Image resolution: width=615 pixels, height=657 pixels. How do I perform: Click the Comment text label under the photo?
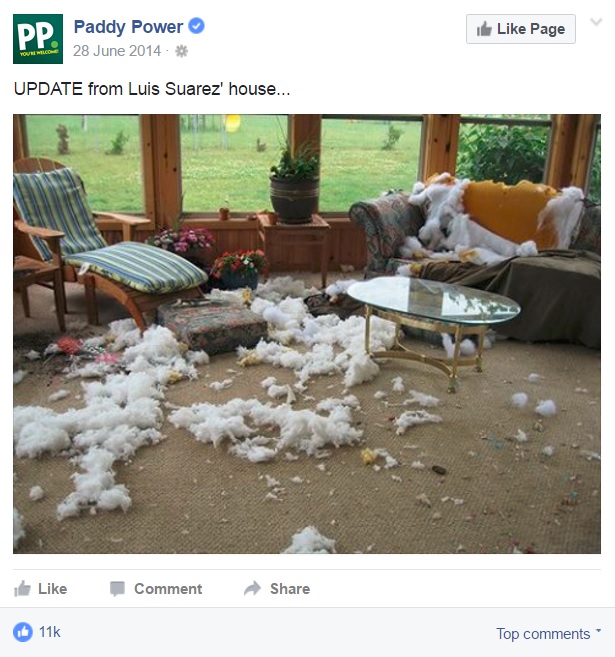pyautogui.click(x=168, y=589)
